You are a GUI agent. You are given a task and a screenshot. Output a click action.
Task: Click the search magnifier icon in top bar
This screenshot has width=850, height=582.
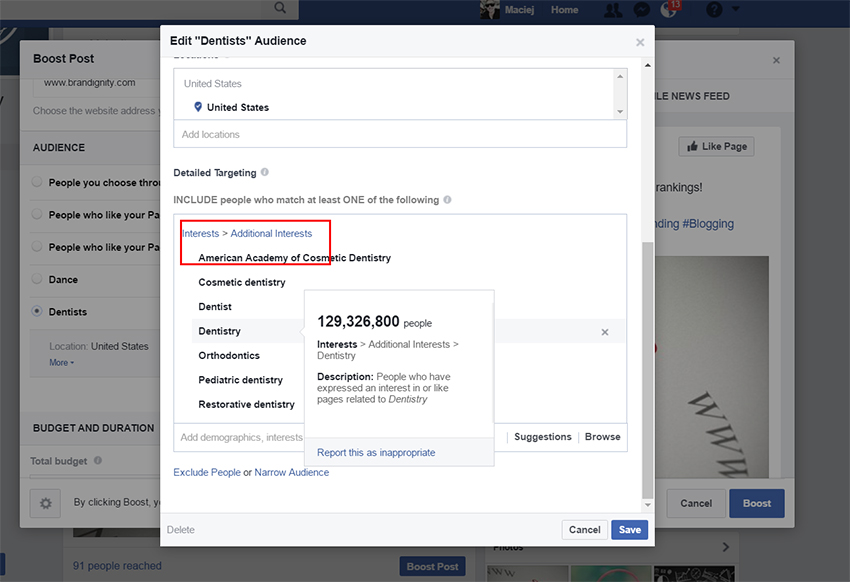[x=280, y=8]
